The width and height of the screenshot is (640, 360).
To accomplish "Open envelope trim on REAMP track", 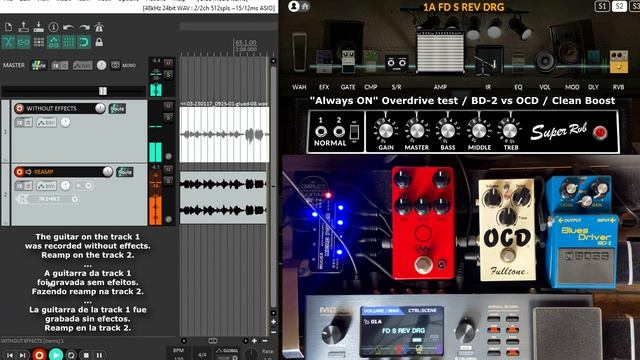I will [x=47, y=186].
